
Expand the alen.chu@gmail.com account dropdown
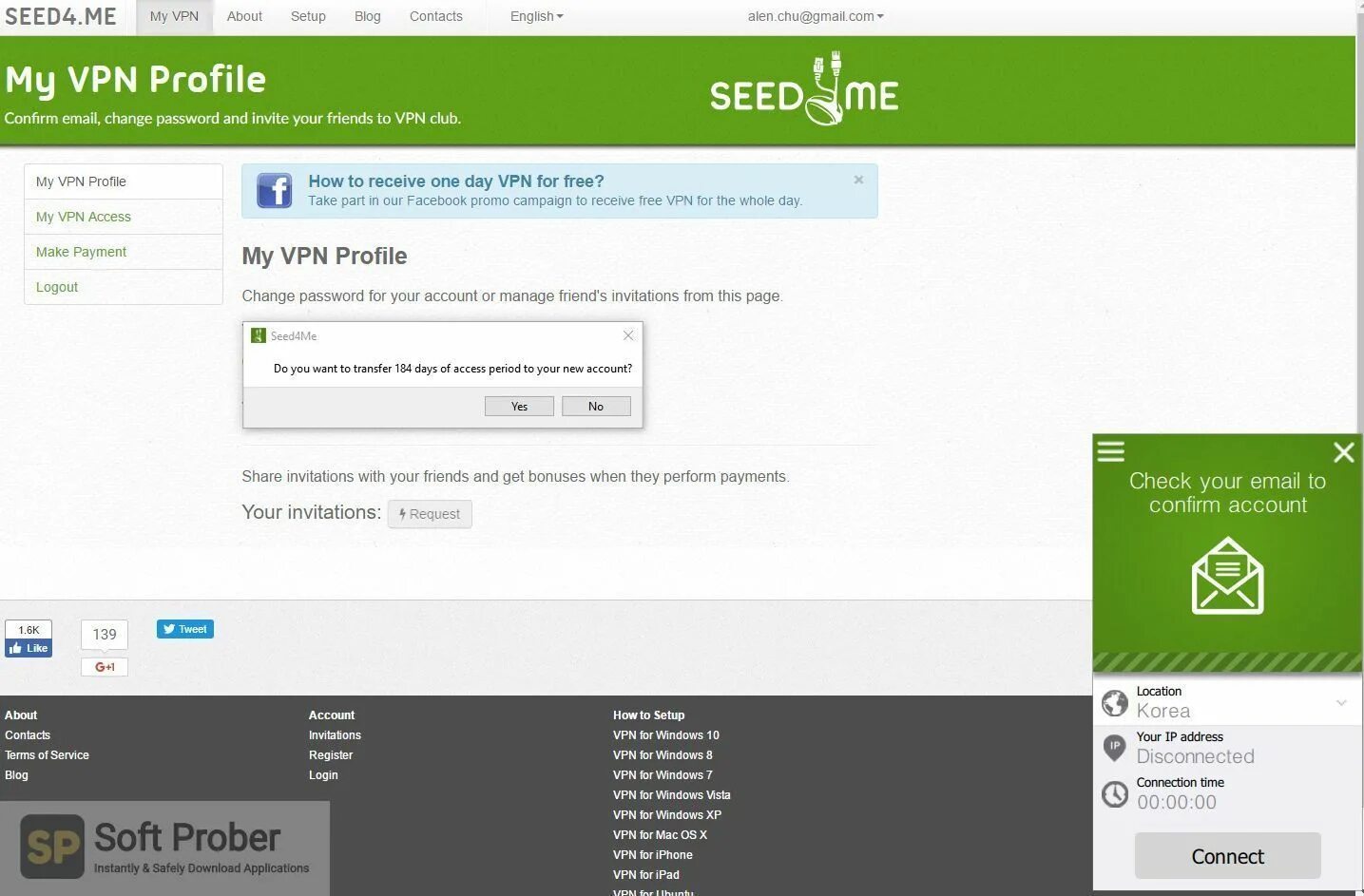(x=816, y=16)
